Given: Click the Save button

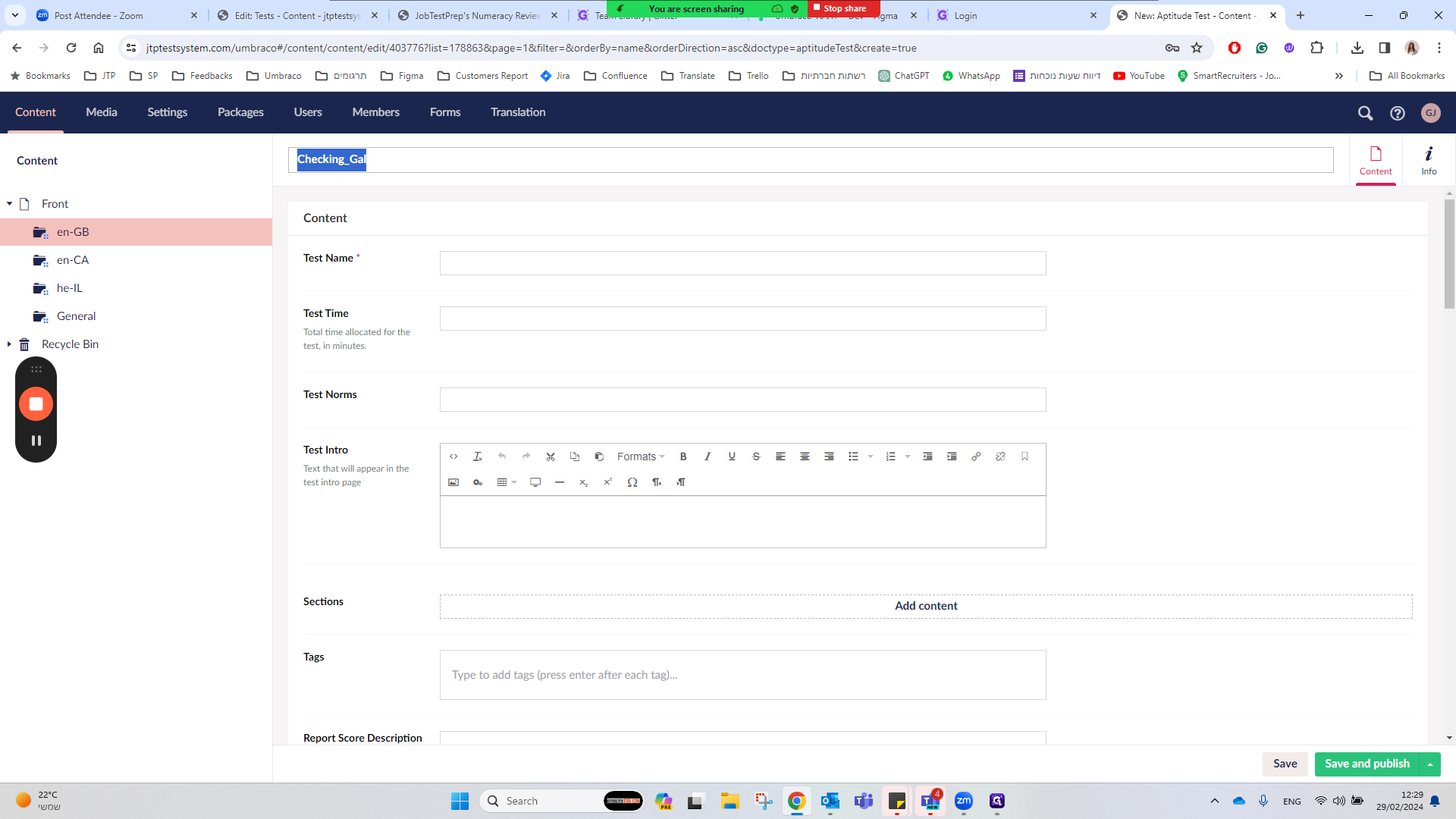Looking at the screenshot, I should (1285, 764).
